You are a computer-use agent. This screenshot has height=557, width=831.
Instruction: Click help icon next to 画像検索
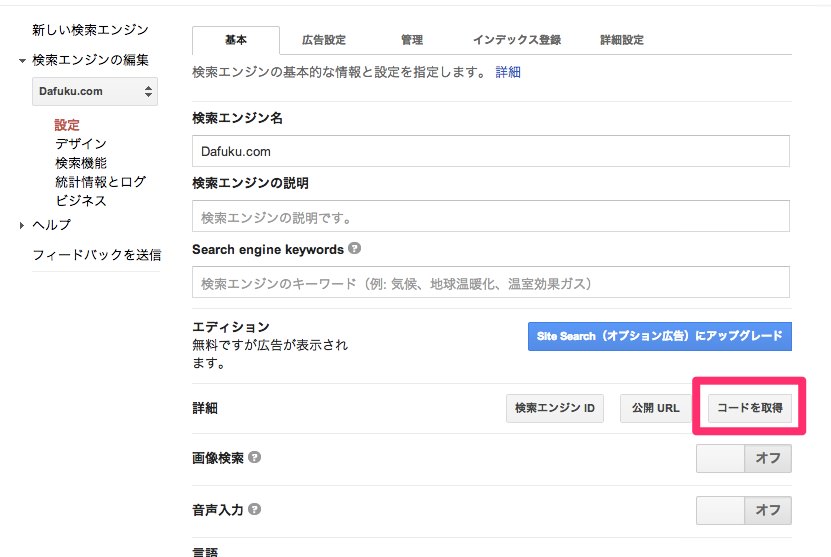pyautogui.click(x=254, y=457)
